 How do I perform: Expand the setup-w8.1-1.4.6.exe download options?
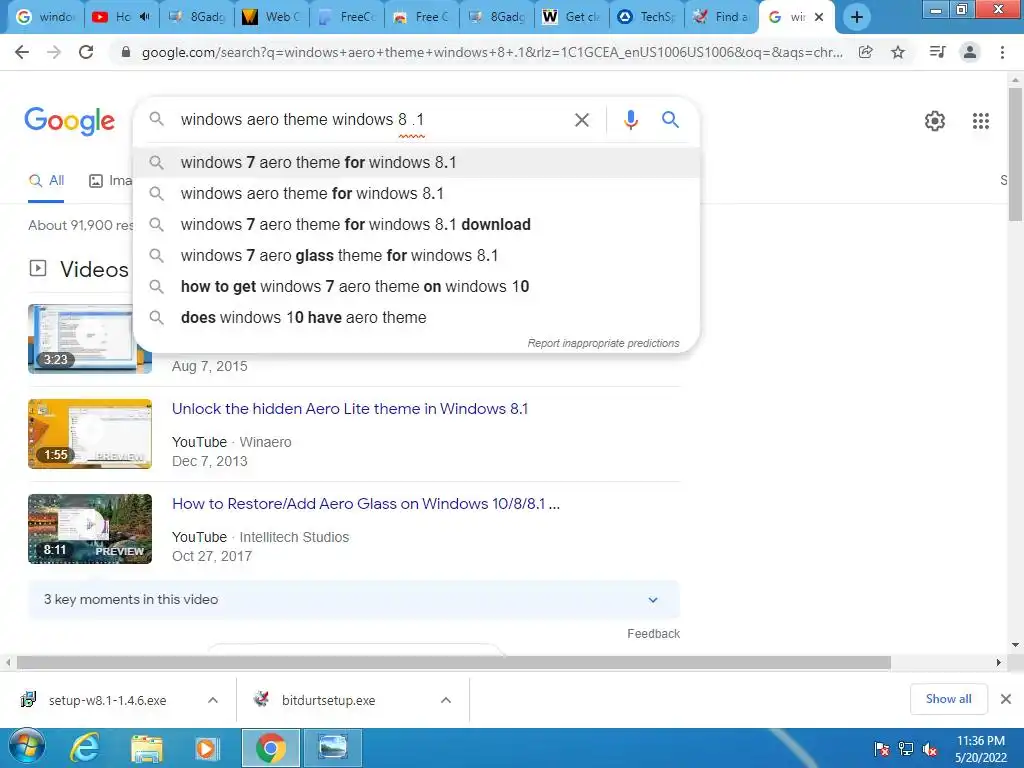coord(213,700)
